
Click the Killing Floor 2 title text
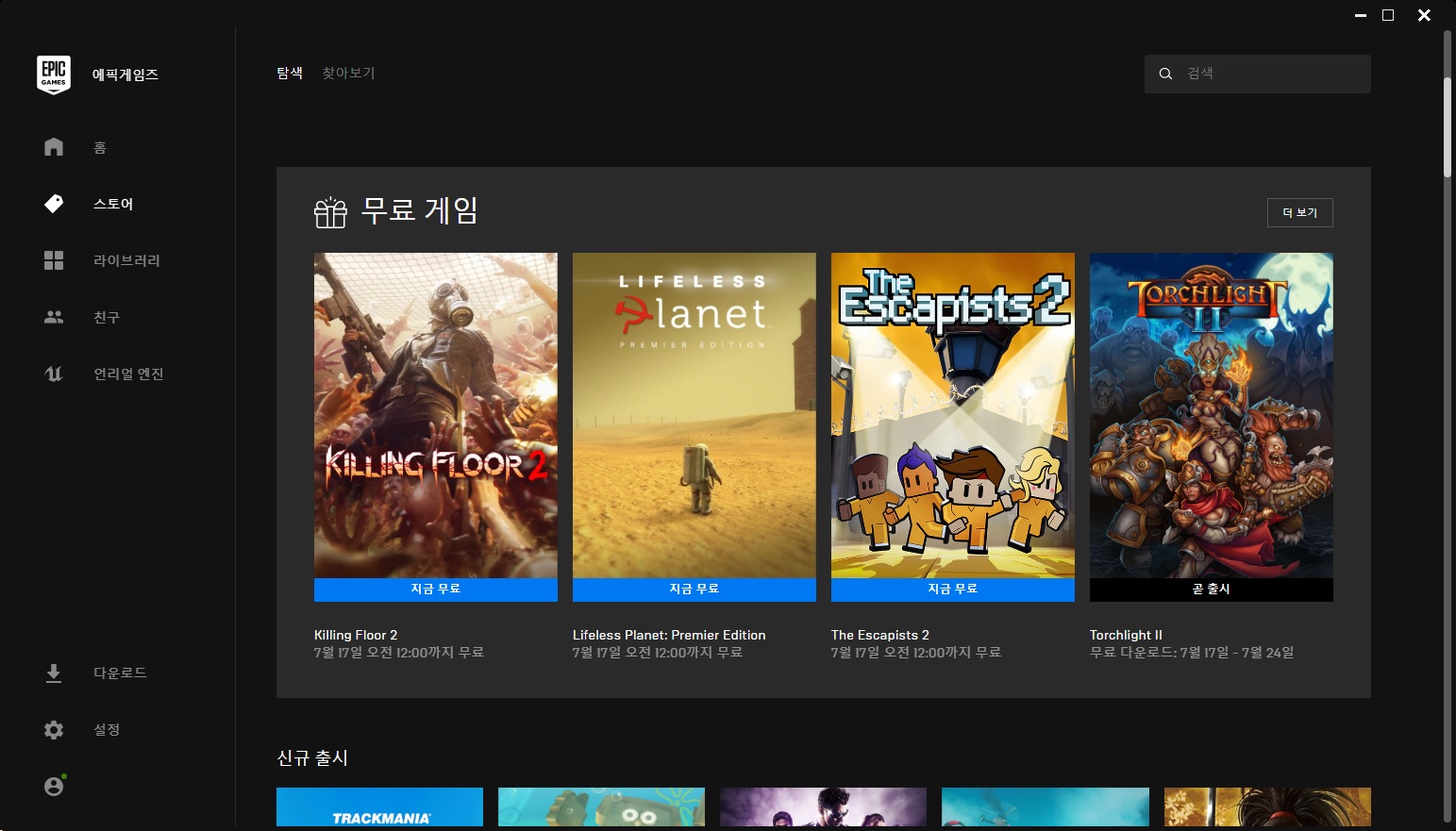pyautogui.click(x=356, y=635)
